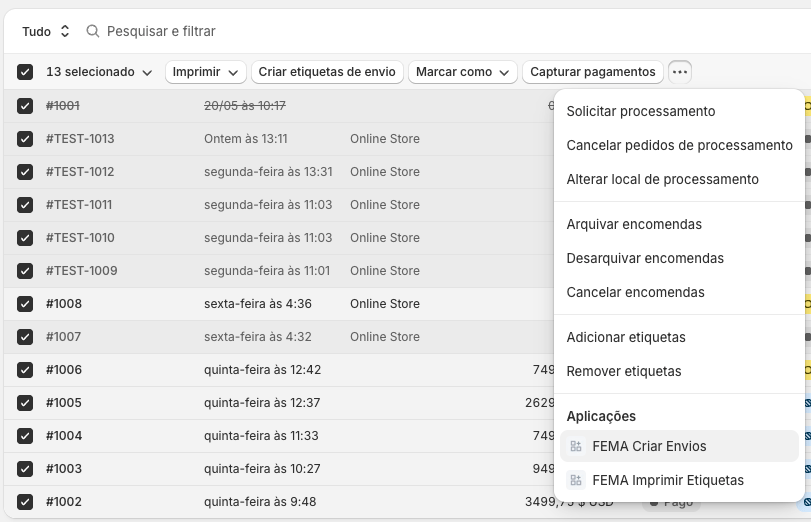Uncheck order #1002 checkbox
Screen dimensions: 811x522
(x=25, y=502)
